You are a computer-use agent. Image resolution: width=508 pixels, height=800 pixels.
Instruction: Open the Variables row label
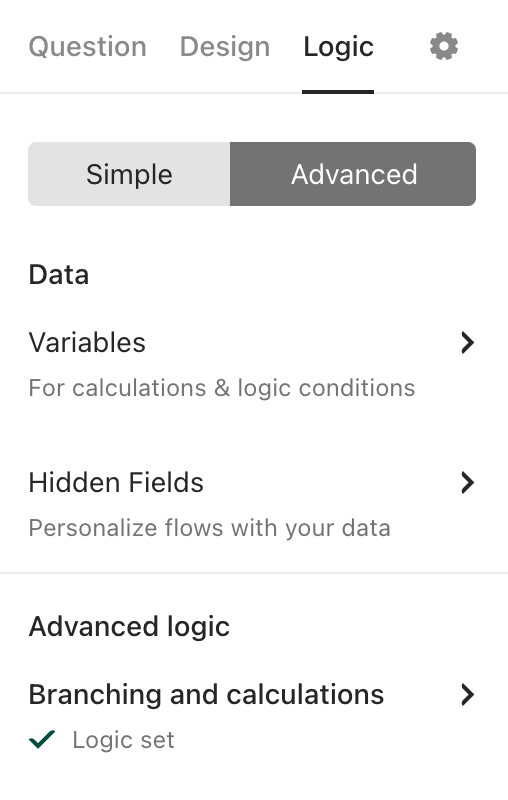[87, 342]
